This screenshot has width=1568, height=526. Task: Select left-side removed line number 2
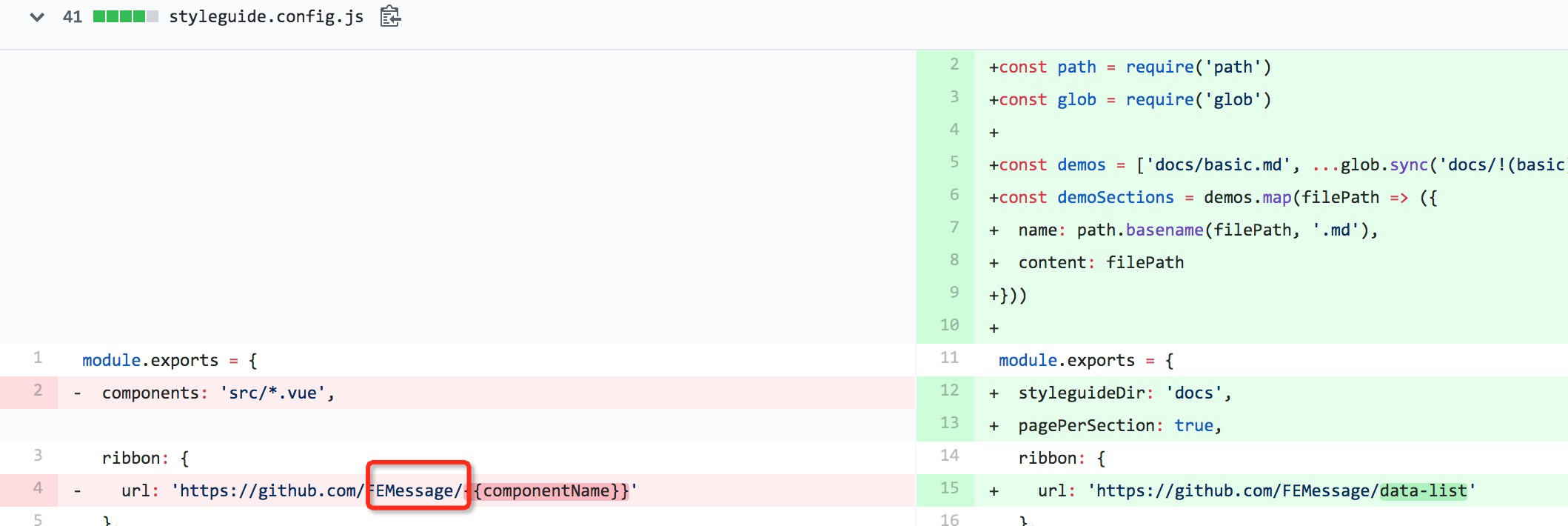coord(38,390)
